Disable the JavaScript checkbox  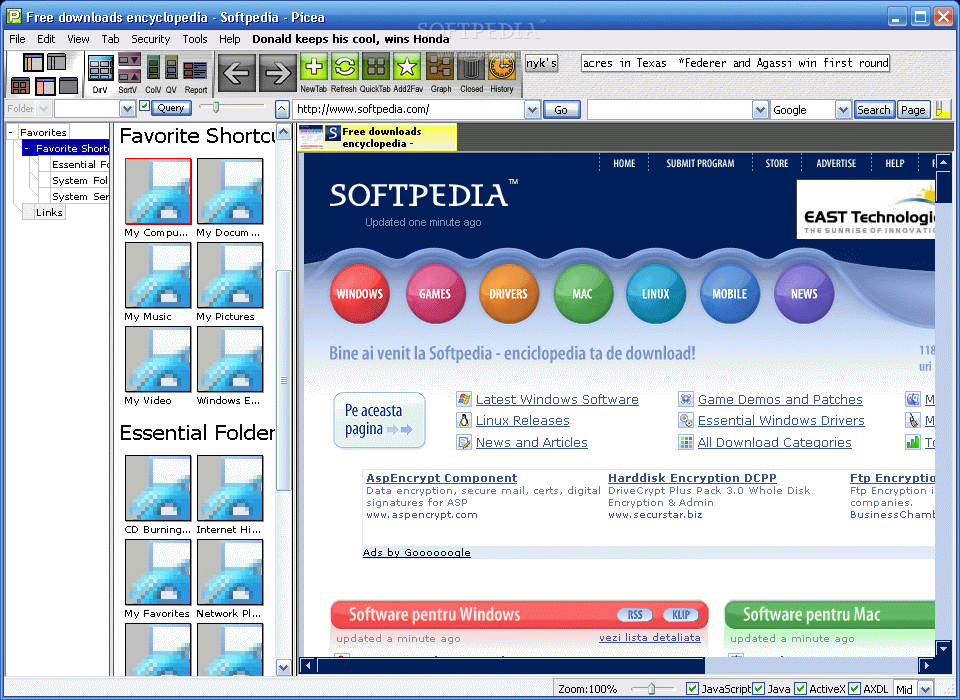point(692,688)
